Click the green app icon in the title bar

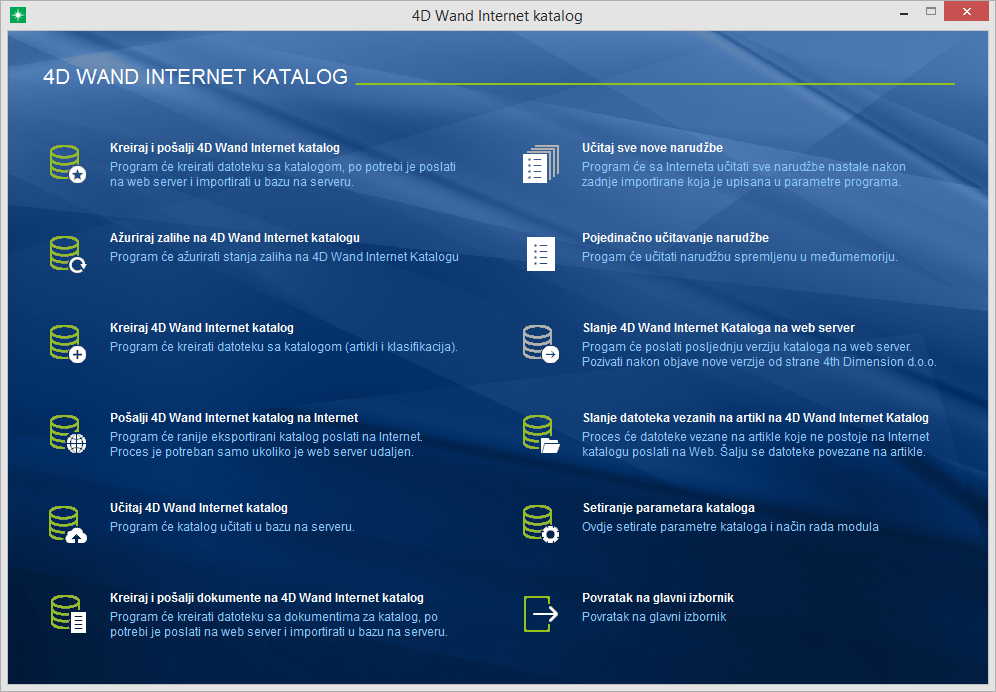click(18, 15)
